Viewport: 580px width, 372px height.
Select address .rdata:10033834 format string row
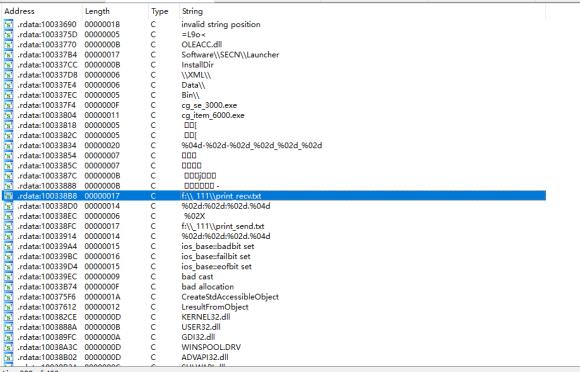click(274, 146)
